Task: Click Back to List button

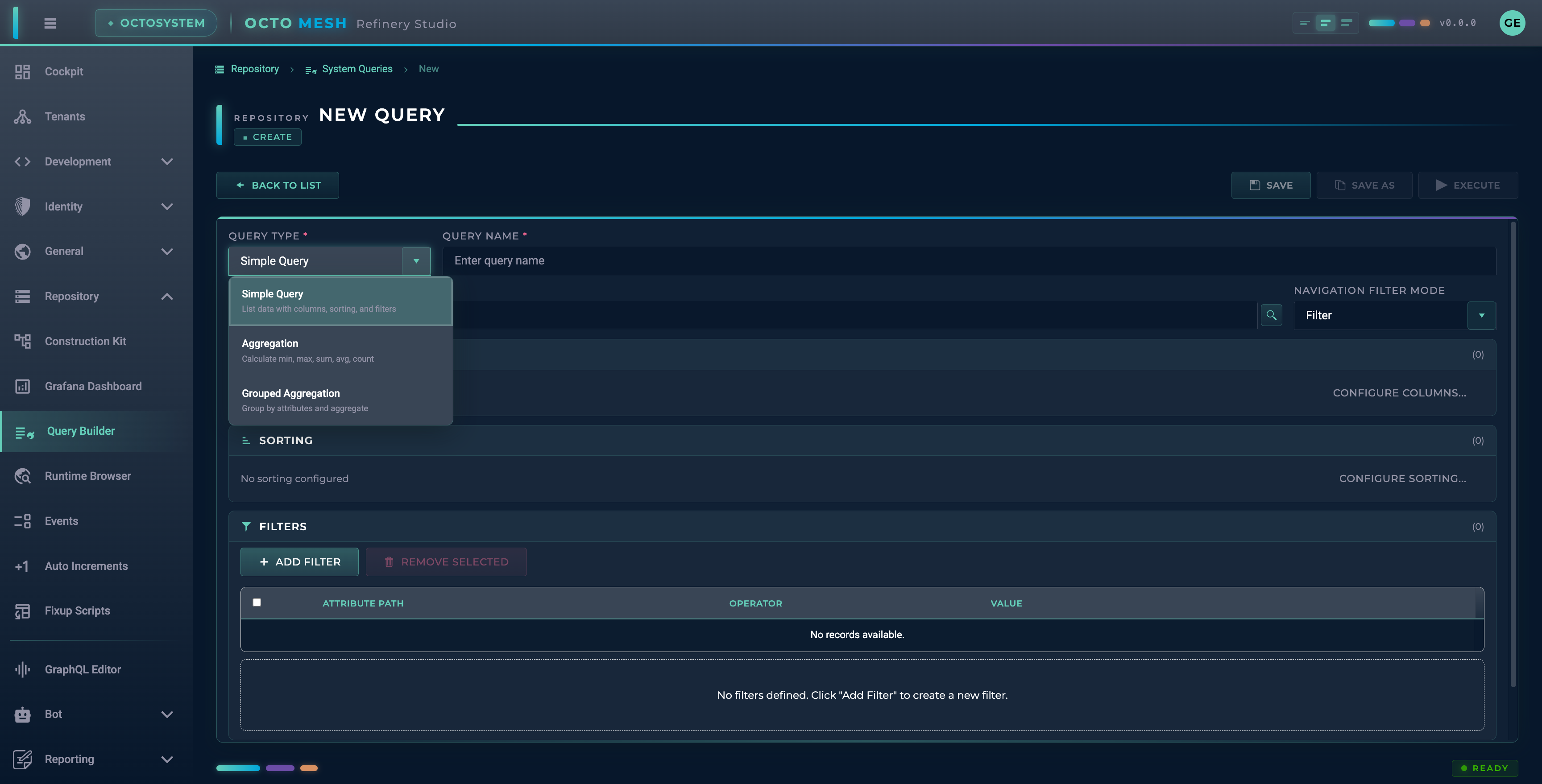Action: pyautogui.click(x=278, y=186)
